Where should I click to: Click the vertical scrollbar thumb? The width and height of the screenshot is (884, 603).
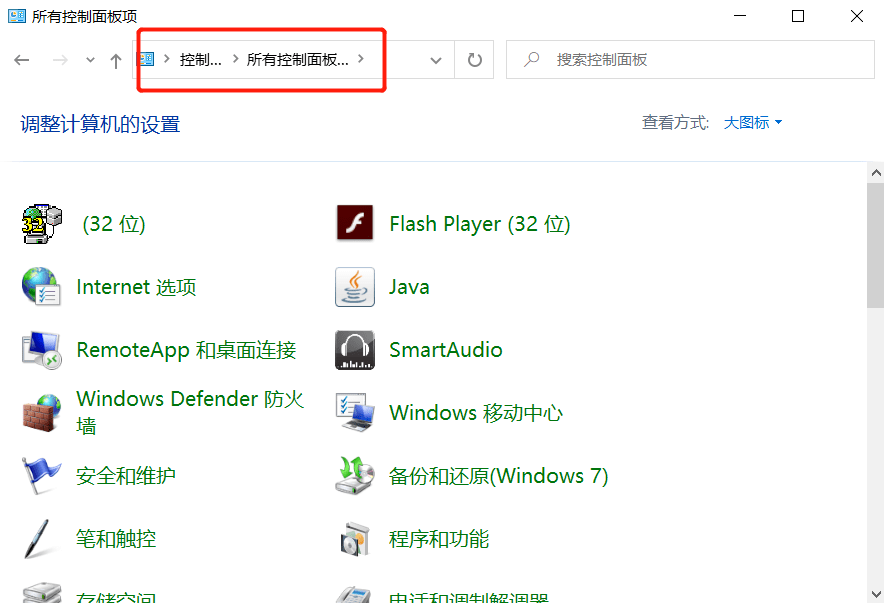tap(876, 245)
